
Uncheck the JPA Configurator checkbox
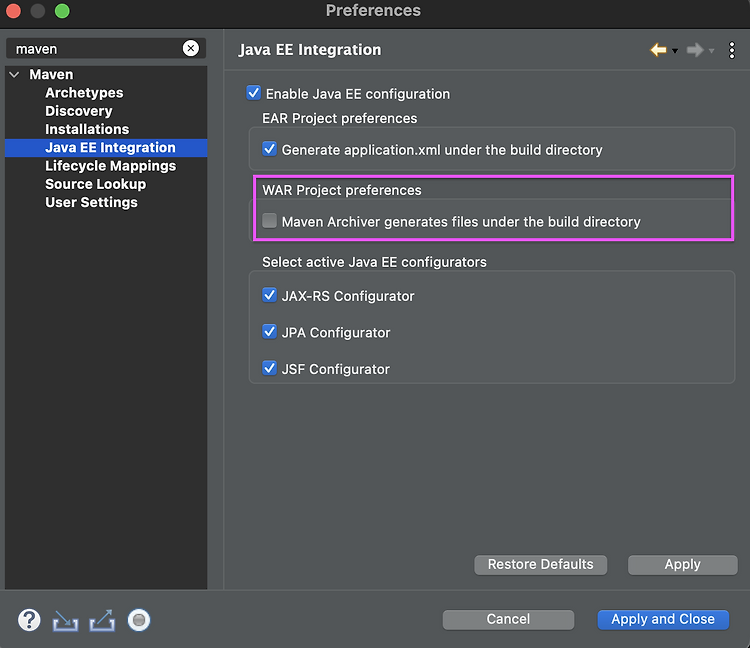coord(269,331)
